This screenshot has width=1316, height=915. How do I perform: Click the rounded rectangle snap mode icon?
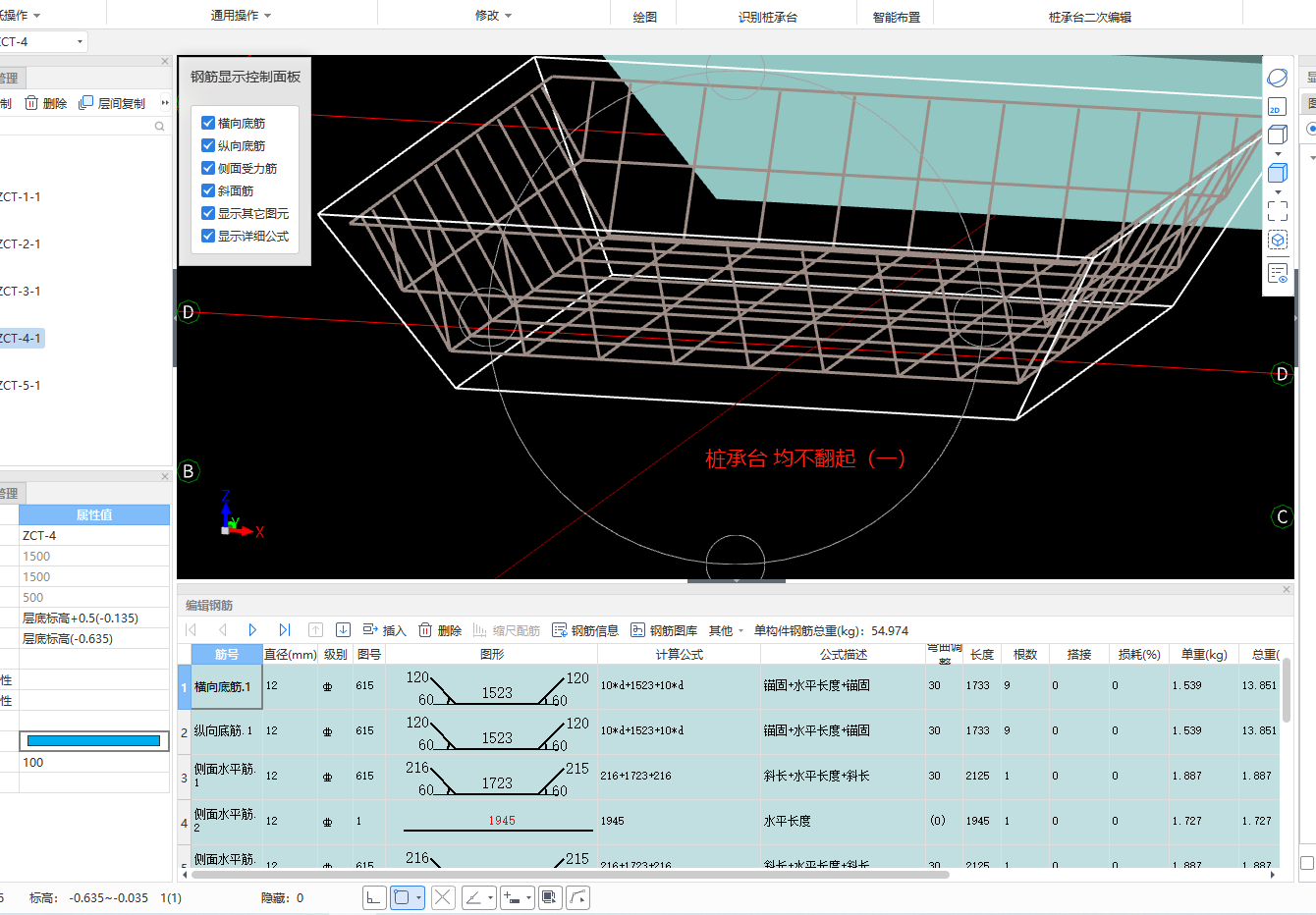click(x=402, y=897)
